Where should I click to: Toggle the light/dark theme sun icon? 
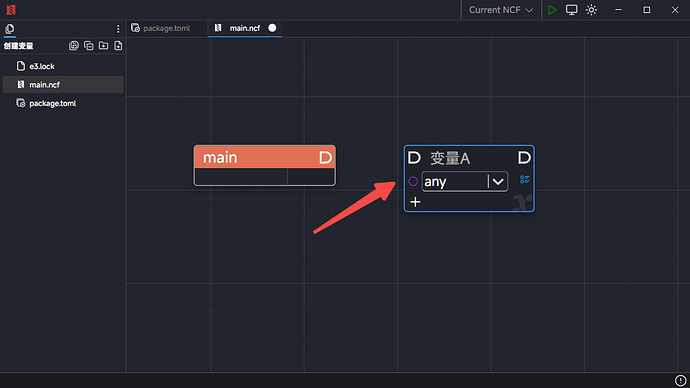point(591,10)
